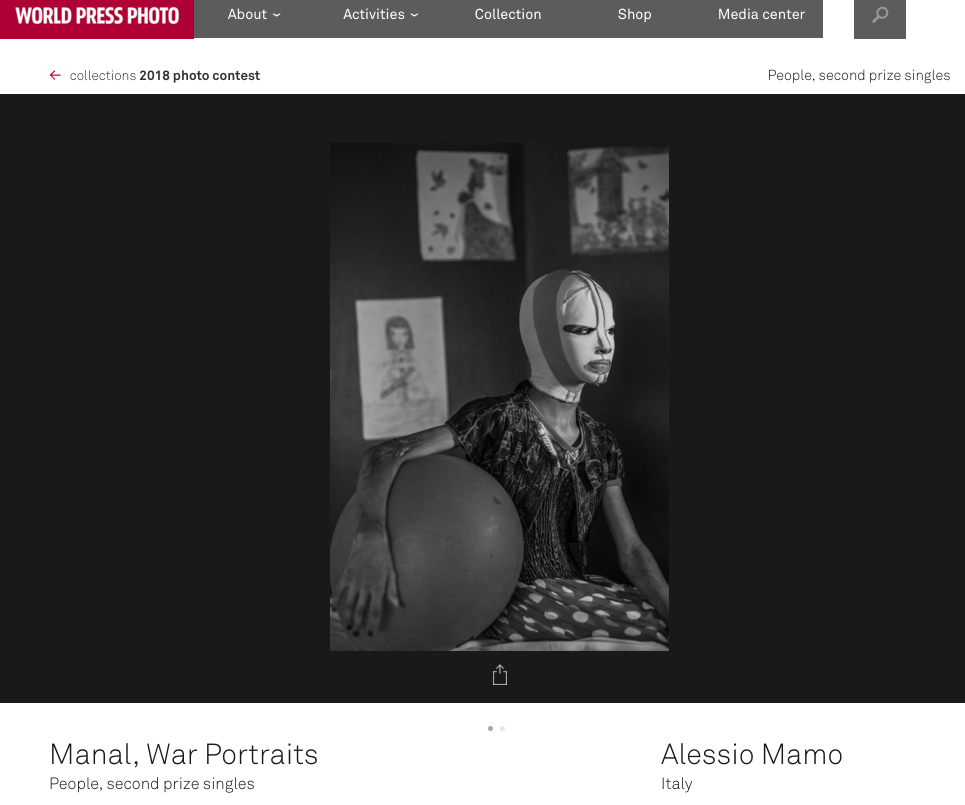965x805 pixels.
Task: Open the Activities menu
Action: coord(374,14)
